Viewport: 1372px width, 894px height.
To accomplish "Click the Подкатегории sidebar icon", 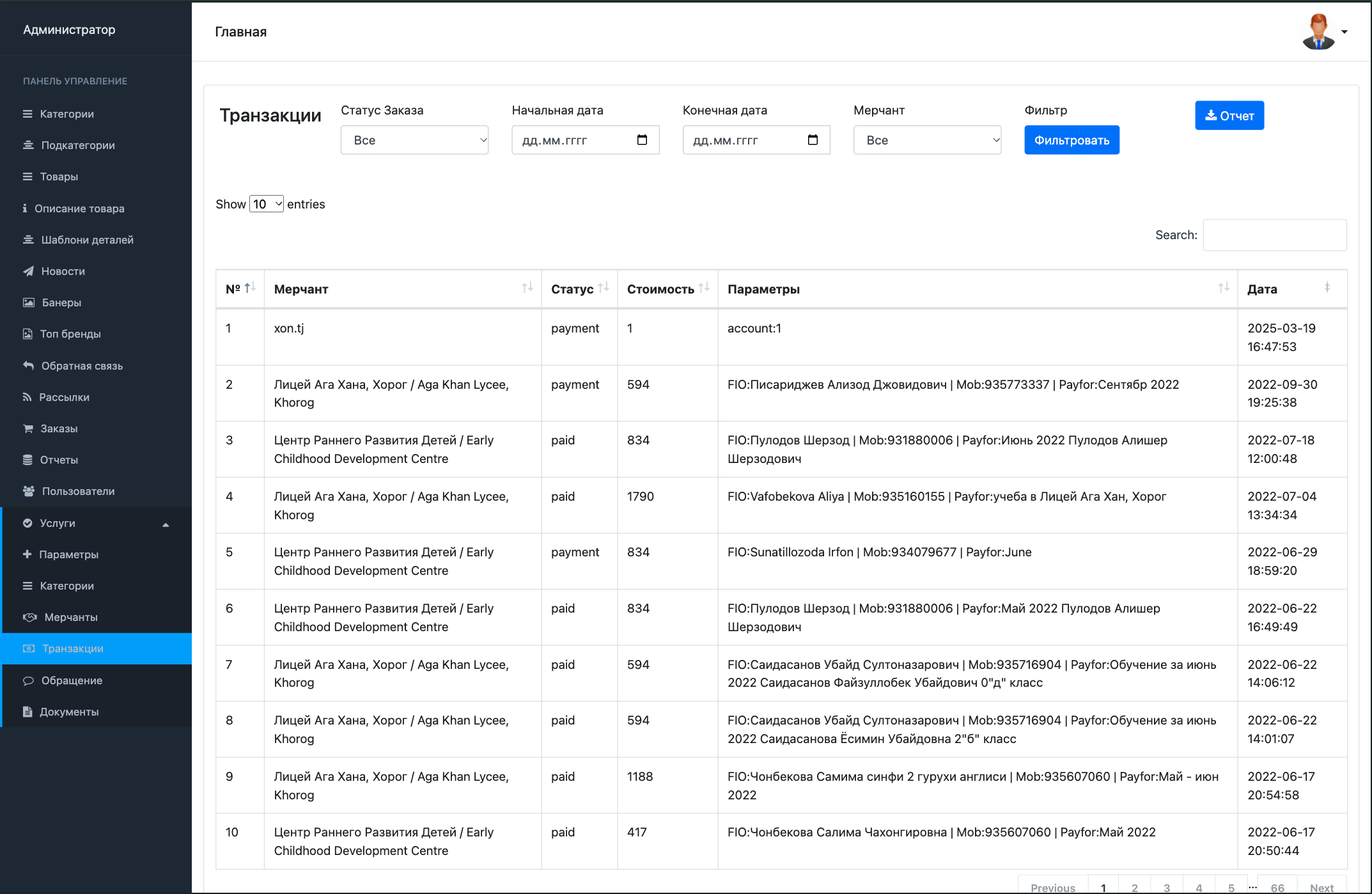I will pyautogui.click(x=28, y=145).
